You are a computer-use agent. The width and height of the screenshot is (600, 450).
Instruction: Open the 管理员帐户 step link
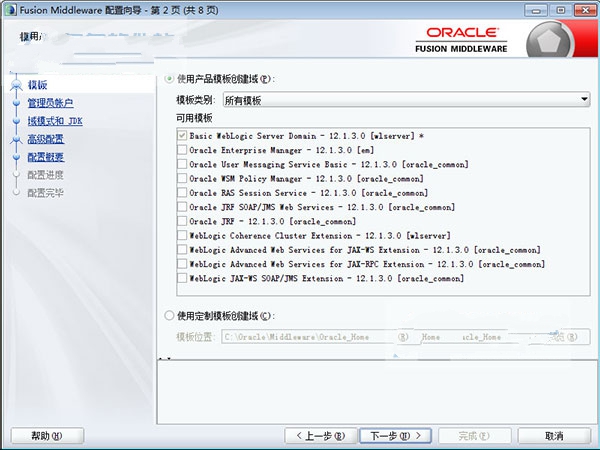pos(51,103)
